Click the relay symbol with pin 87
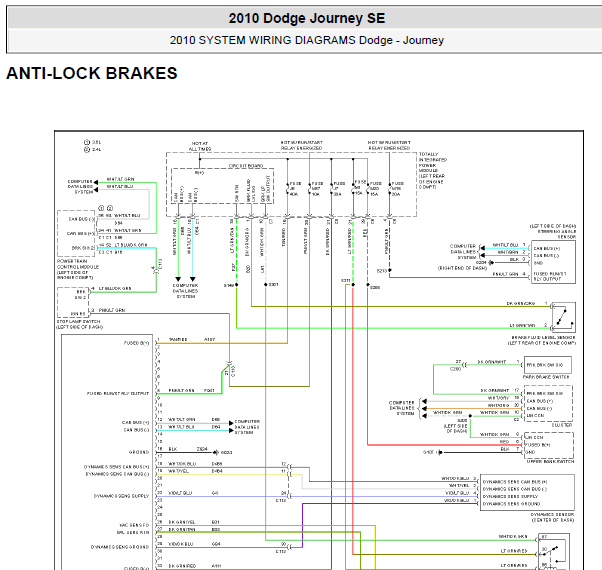 (x=554, y=552)
